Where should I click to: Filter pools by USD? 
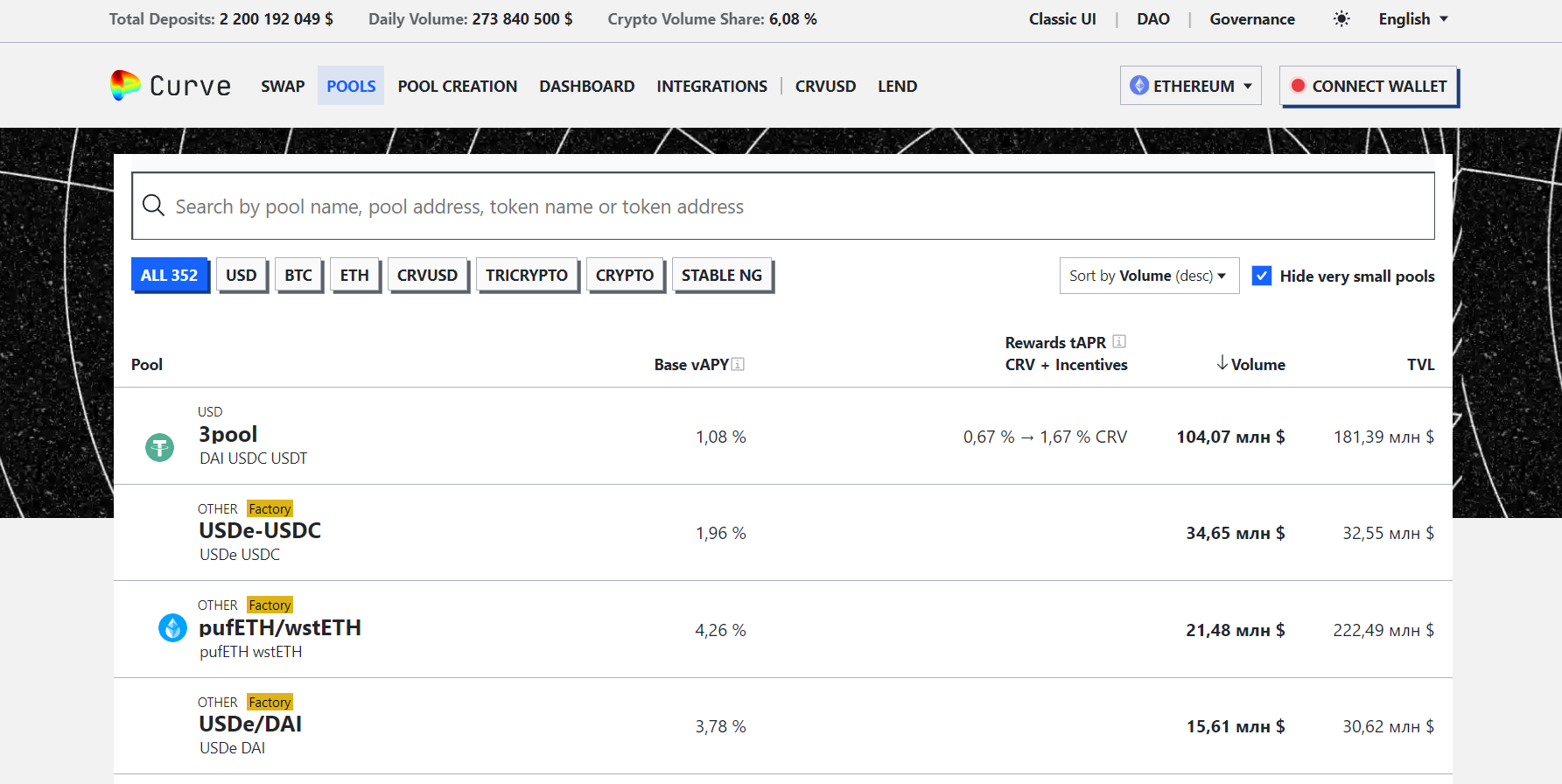pyautogui.click(x=242, y=275)
